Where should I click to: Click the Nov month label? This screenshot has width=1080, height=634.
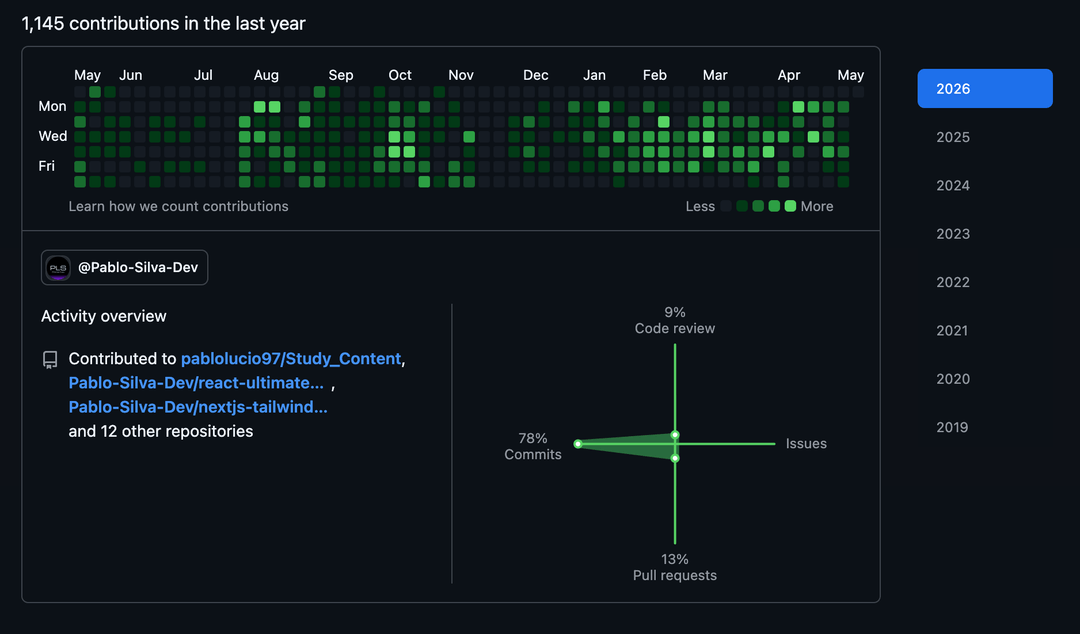[x=461, y=75]
